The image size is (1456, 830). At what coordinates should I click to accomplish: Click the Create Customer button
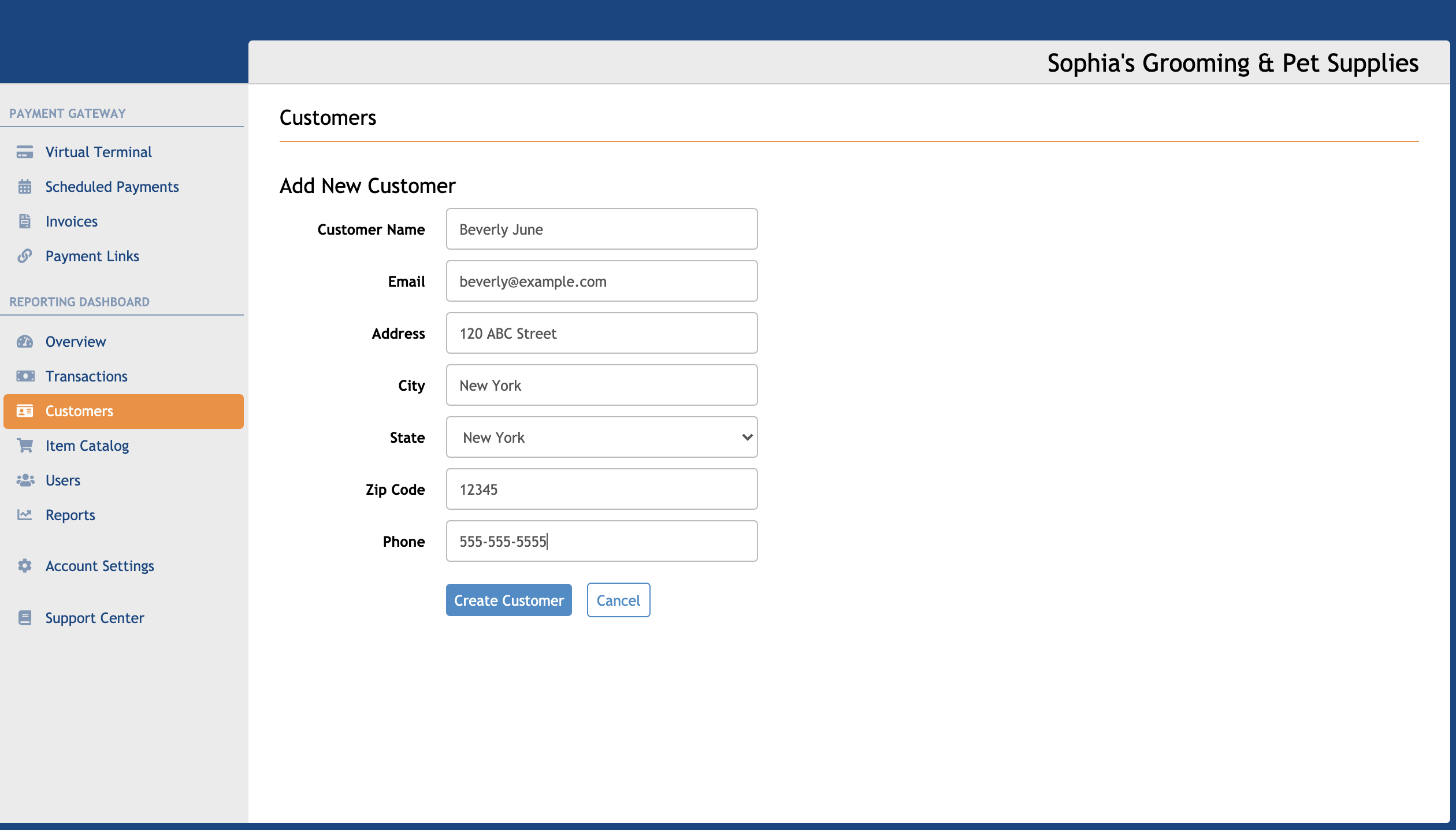point(509,600)
